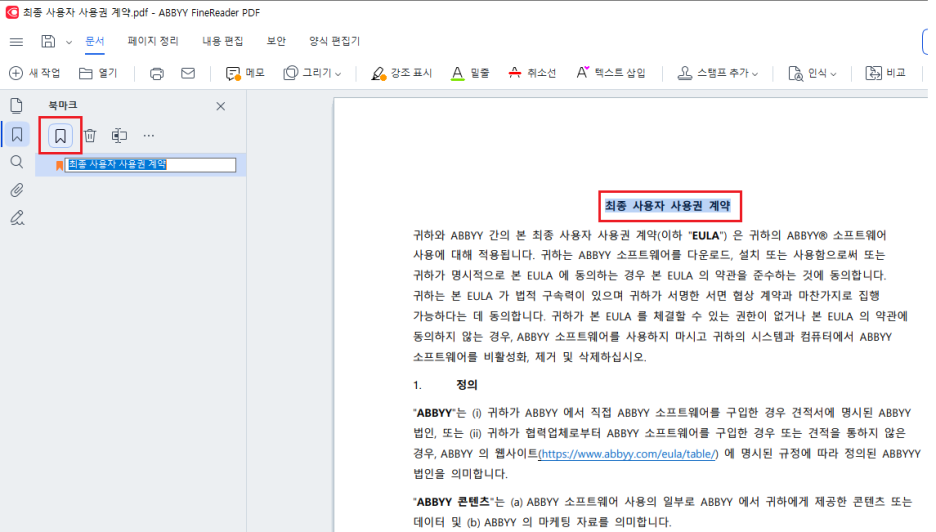
Task: Toggle the Bookmarks sidebar panel icon
Action: click(x=17, y=134)
